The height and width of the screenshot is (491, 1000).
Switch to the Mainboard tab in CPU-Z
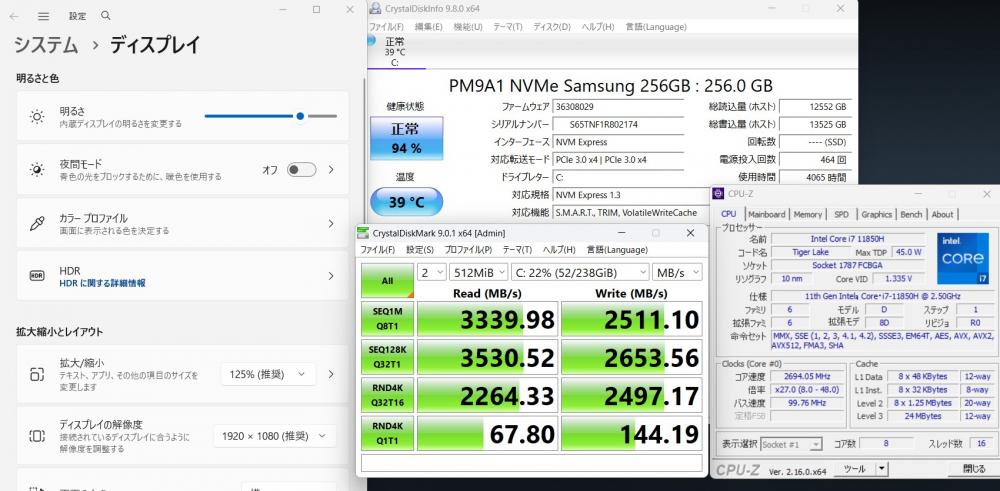pos(766,214)
